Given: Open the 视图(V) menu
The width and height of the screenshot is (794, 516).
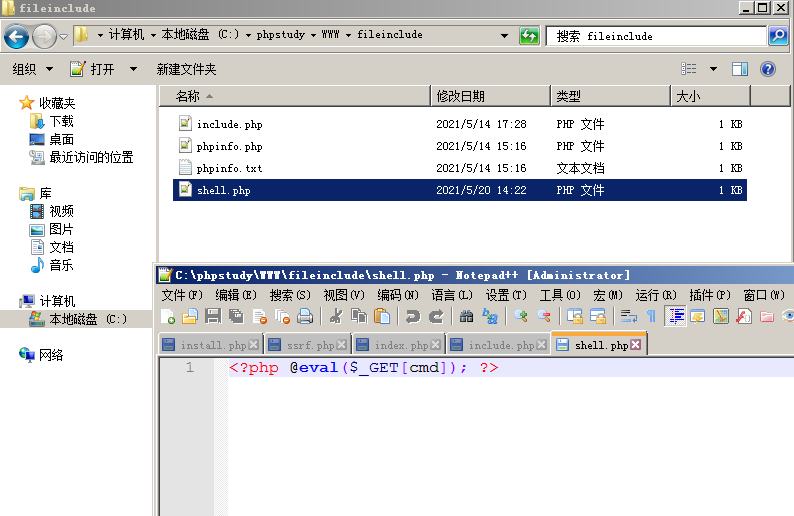Looking at the screenshot, I should pyautogui.click(x=344, y=295).
